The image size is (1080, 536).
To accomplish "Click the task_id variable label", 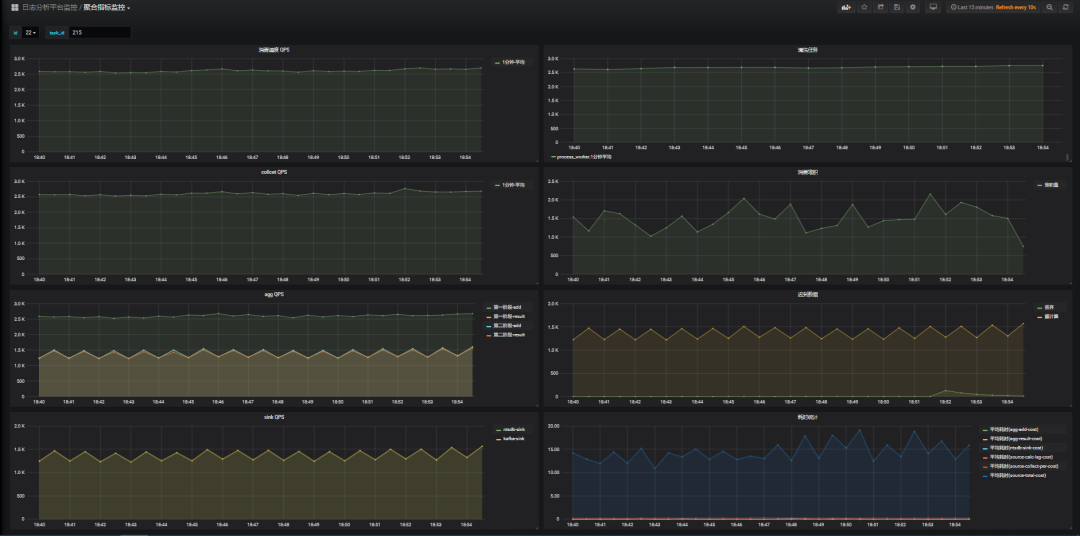I will (x=57, y=32).
